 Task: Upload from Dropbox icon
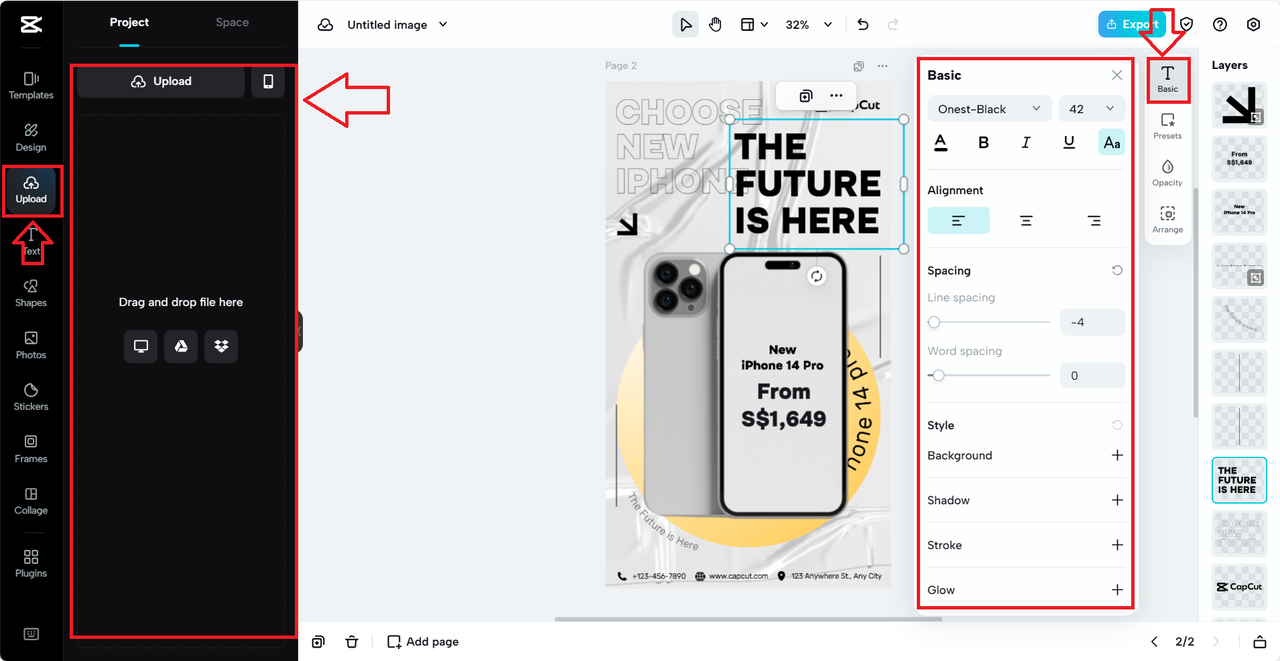click(221, 346)
